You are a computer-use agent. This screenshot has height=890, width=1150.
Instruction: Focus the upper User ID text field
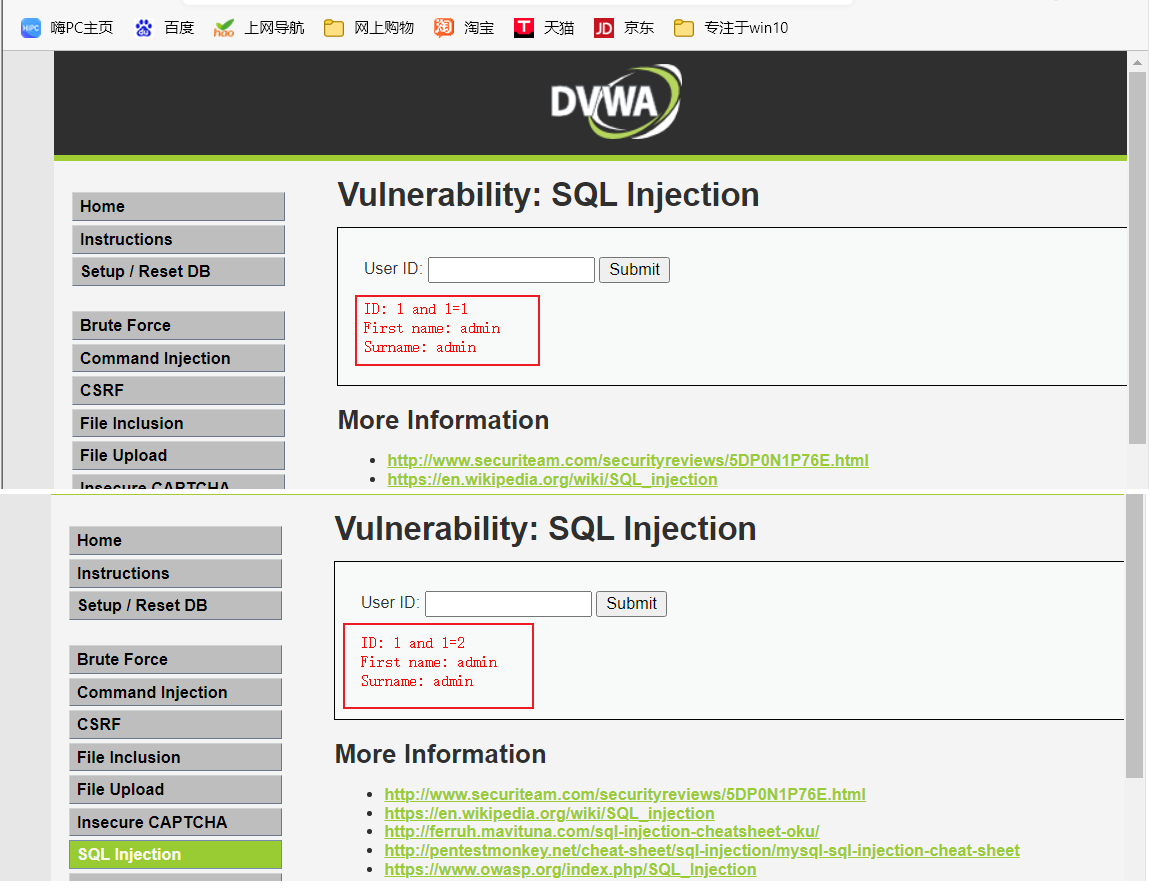(x=511, y=270)
